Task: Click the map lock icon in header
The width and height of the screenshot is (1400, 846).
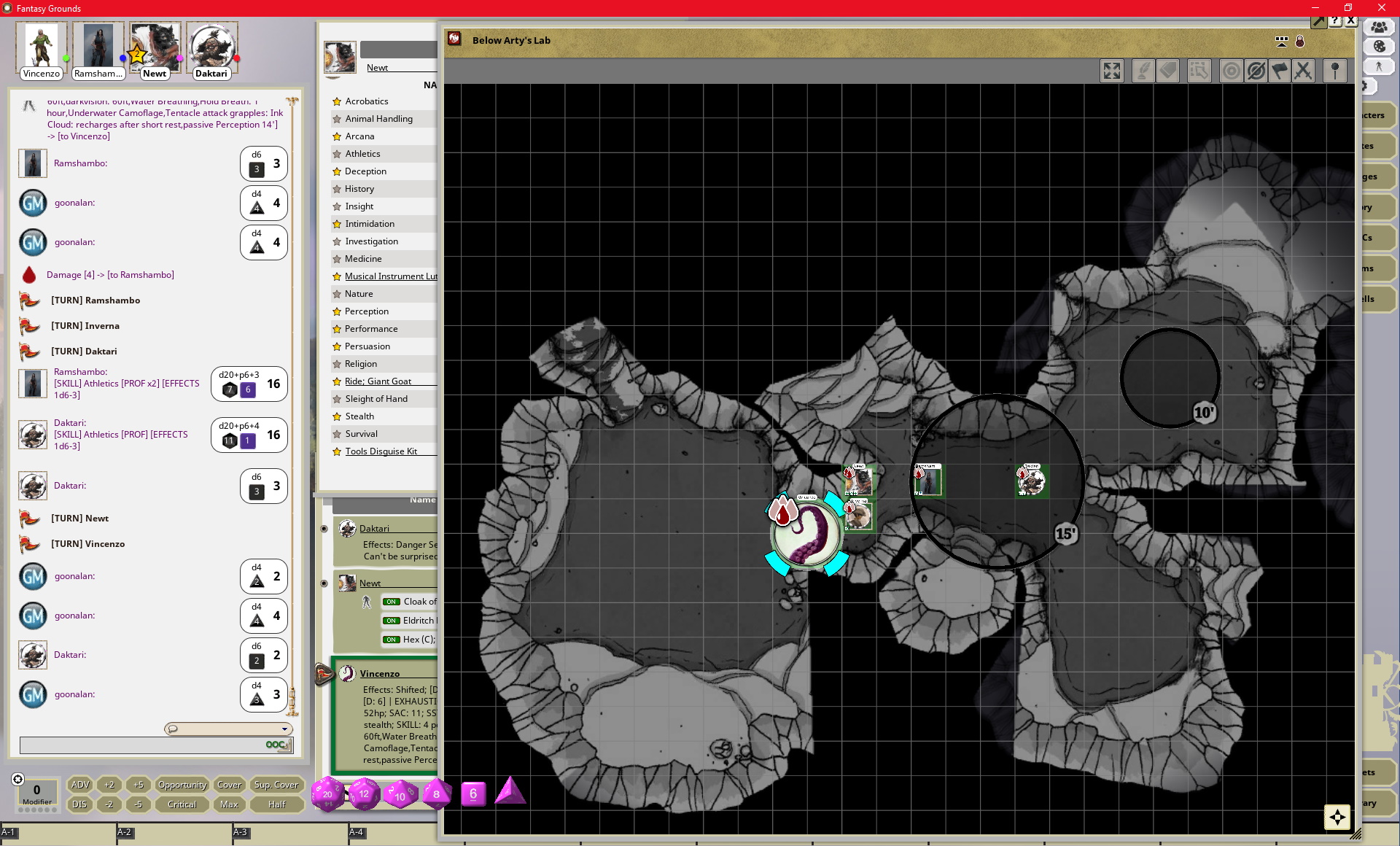Action: pos(1299,42)
